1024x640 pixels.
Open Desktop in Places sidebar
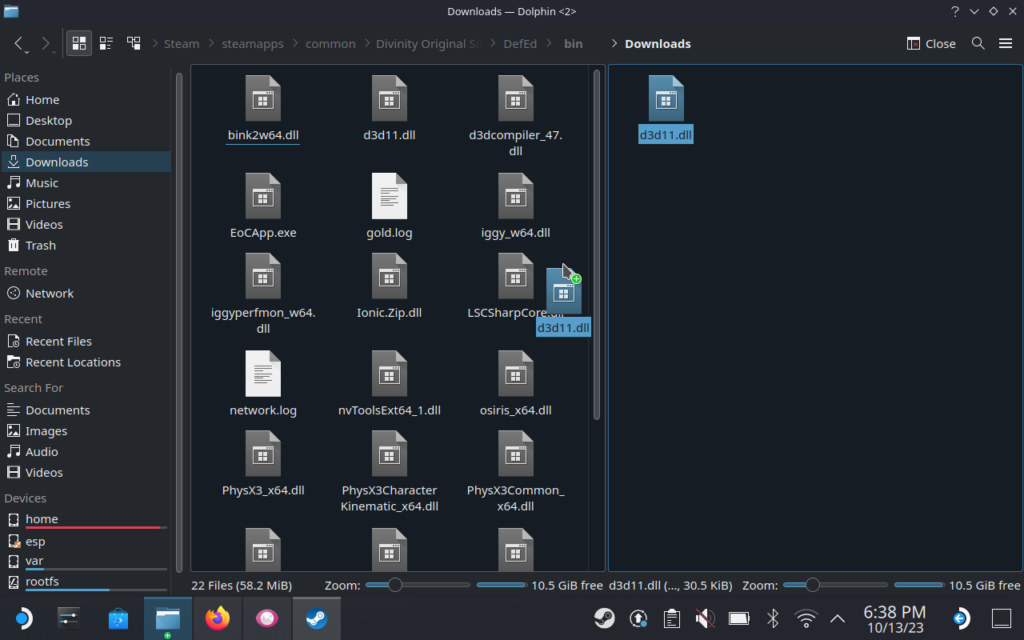(86, 121)
